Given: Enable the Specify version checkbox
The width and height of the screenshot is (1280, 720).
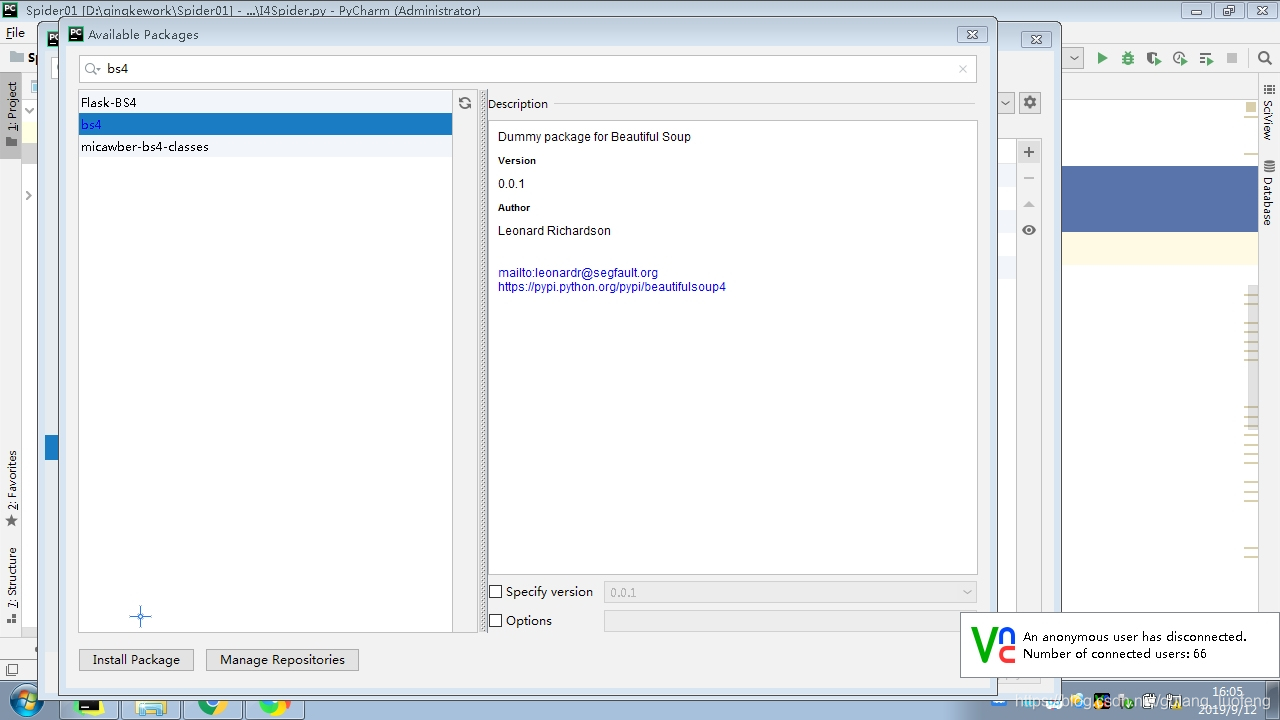Looking at the screenshot, I should click(495, 592).
